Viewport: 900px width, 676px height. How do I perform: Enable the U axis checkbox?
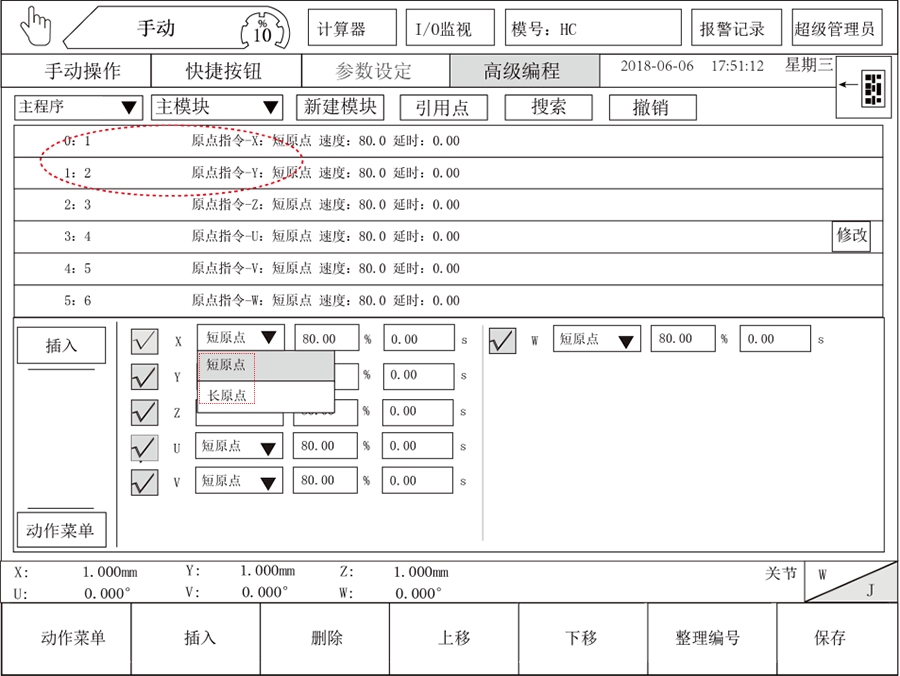click(x=145, y=446)
